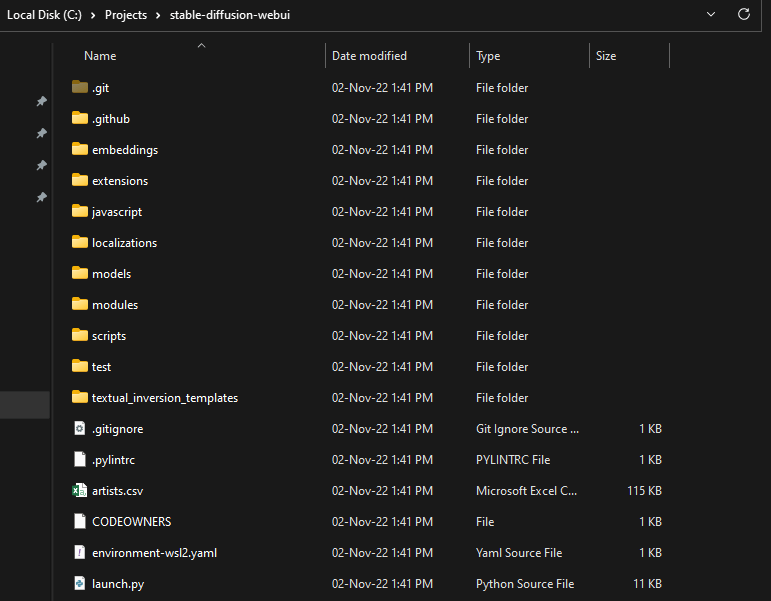Click the environment-wsl2.yaml file icon
Image resolution: width=771 pixels, height=601 pixels.
click(x=80, y=552)
